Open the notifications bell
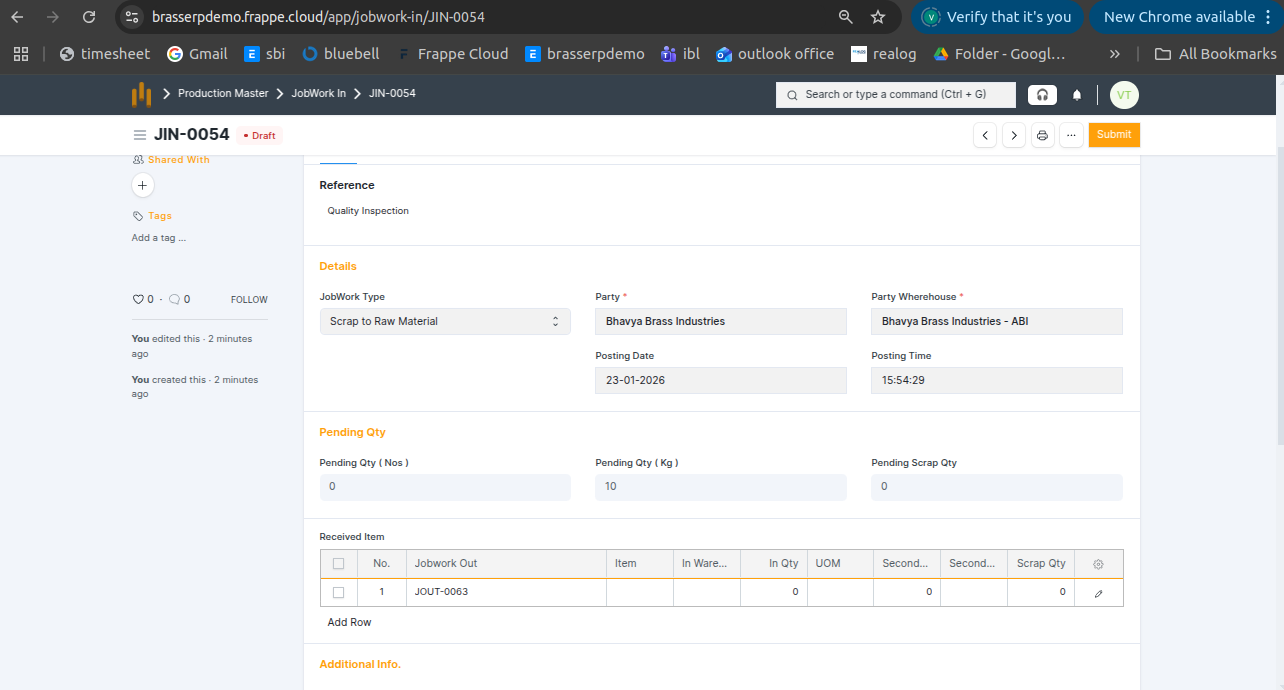The height and width of the screenshot is (690, 1284). (1077, 95)
